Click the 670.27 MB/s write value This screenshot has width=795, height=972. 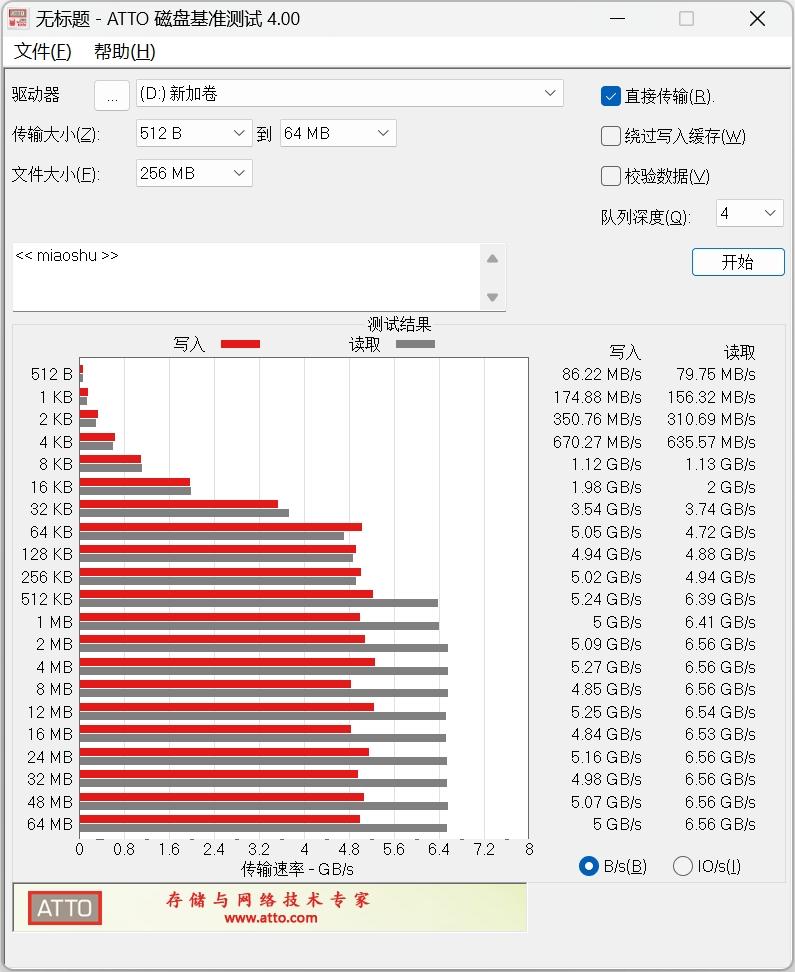click(597, 442)
